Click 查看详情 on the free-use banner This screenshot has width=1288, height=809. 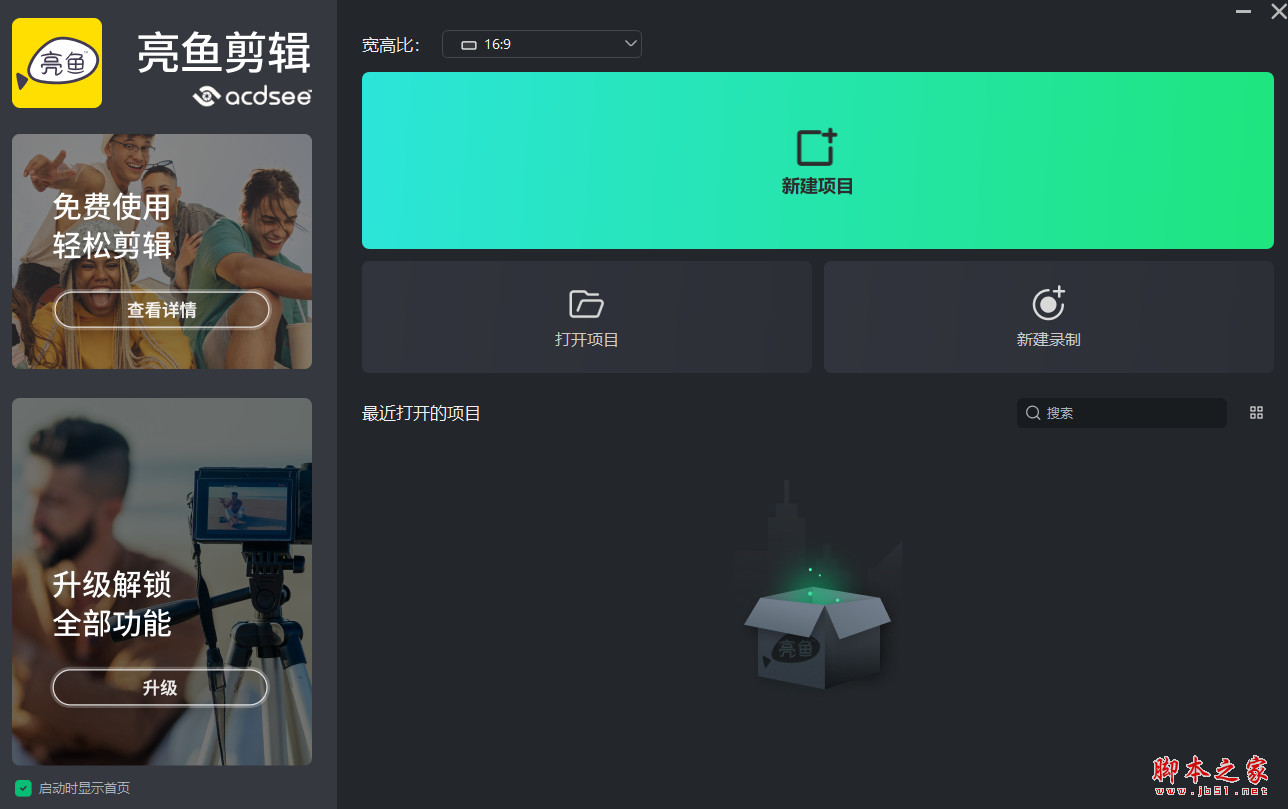click(x=161, y=309)
